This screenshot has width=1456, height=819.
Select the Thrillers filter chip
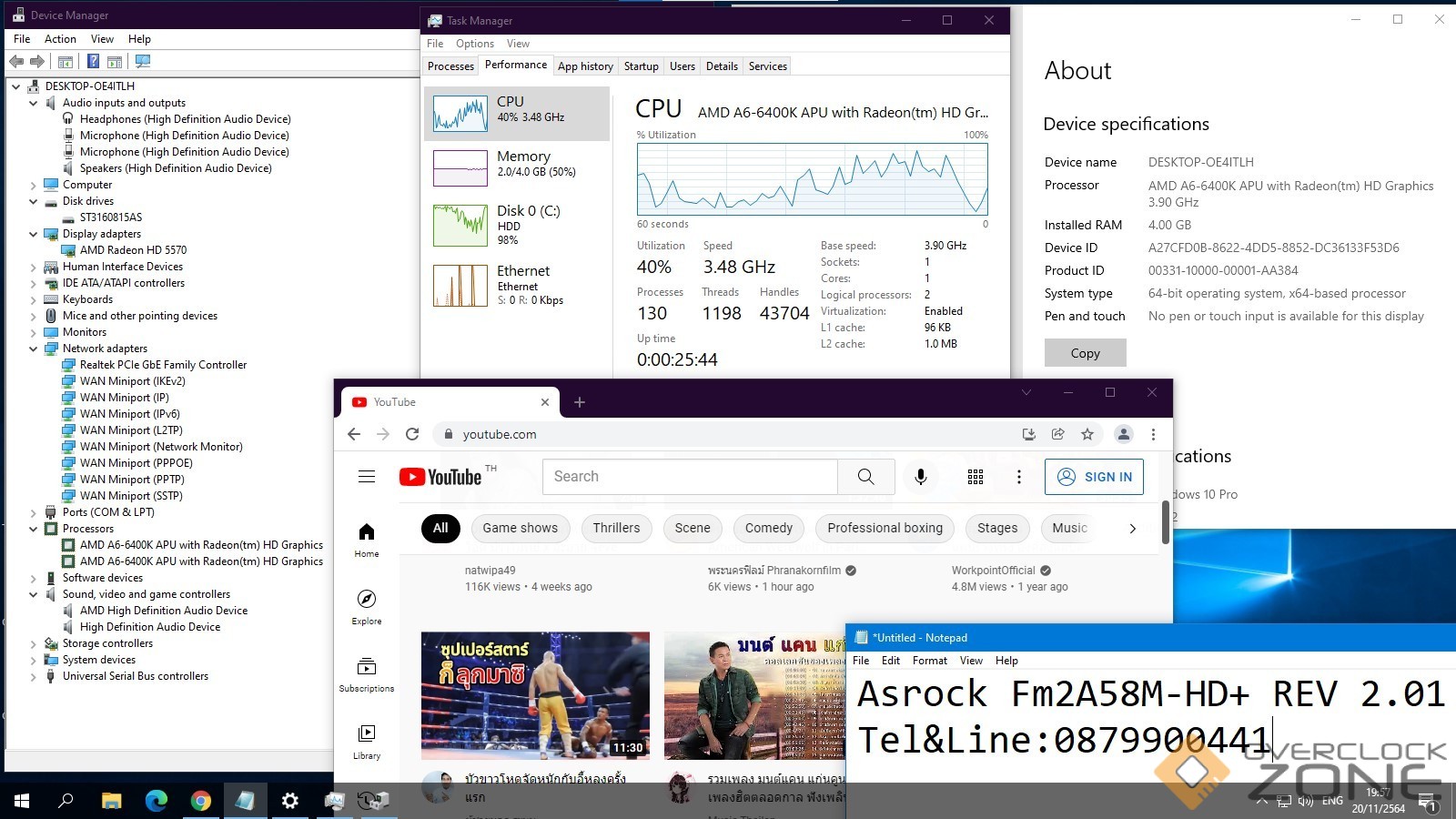click(616, 528)
